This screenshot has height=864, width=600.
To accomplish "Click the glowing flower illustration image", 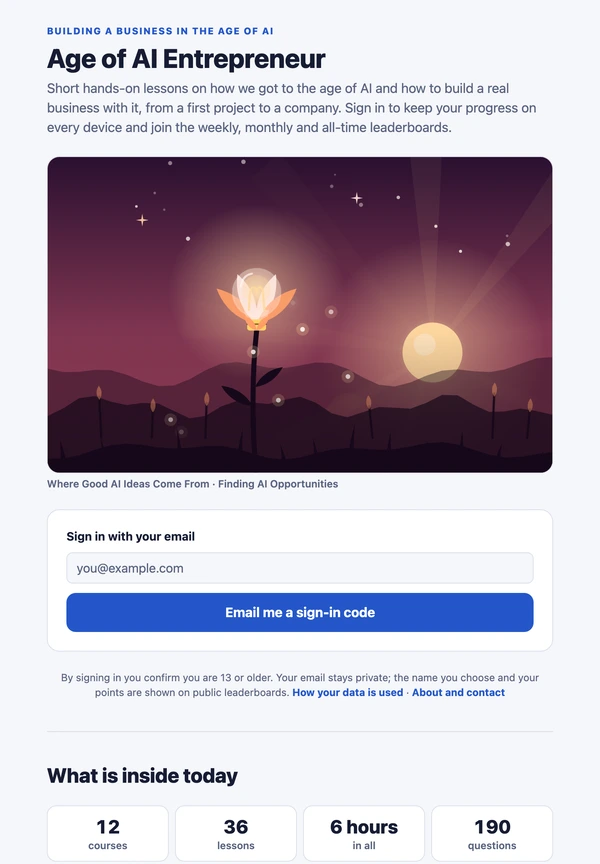I will pyautogui.click(x=300, y=315).
